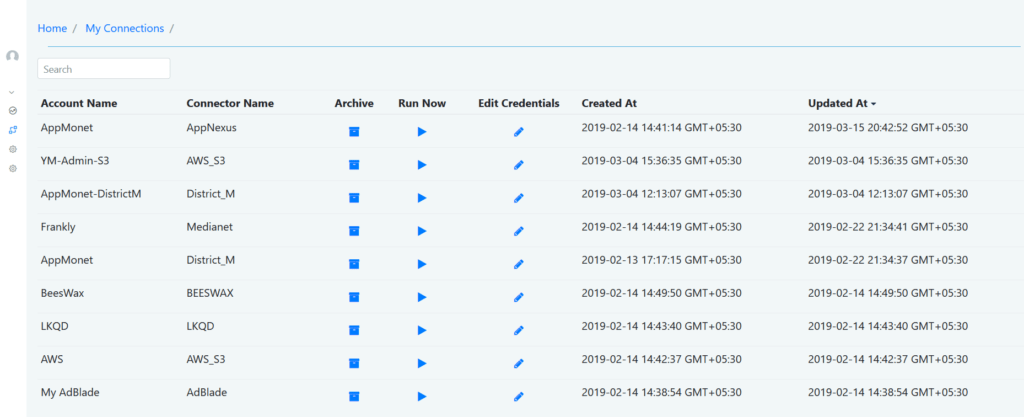Run the LKQD connection now

pyautogui.click(x=422, y=330)
